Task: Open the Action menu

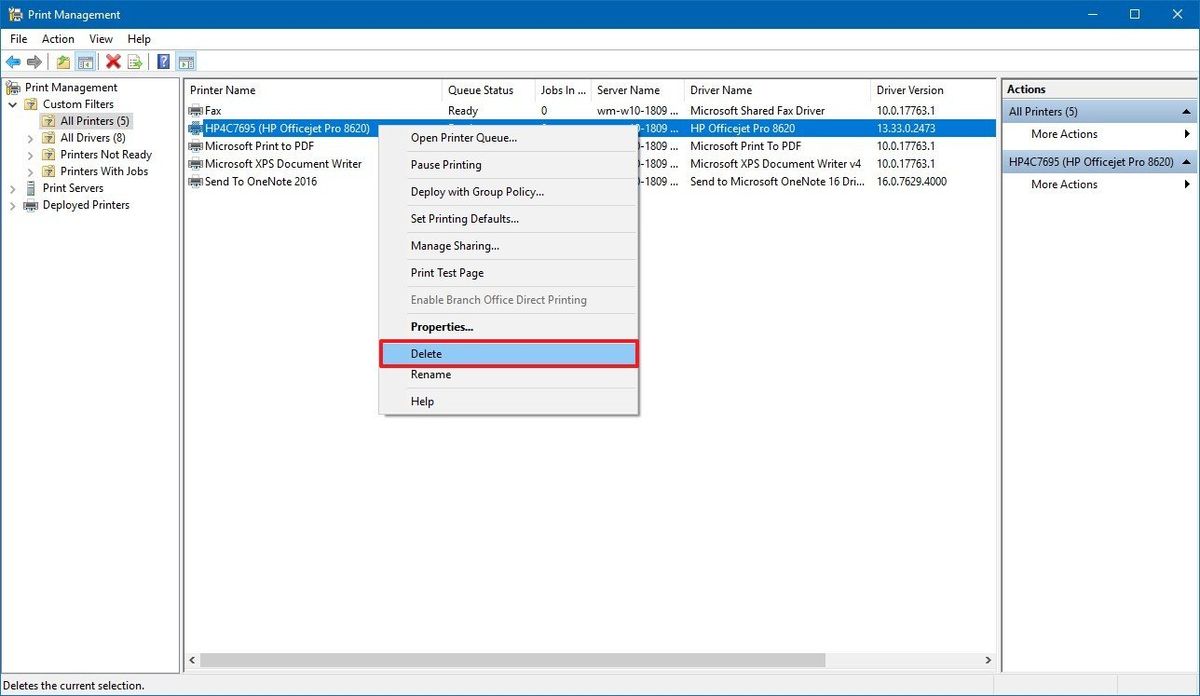Action: click(x=57, y=38)
